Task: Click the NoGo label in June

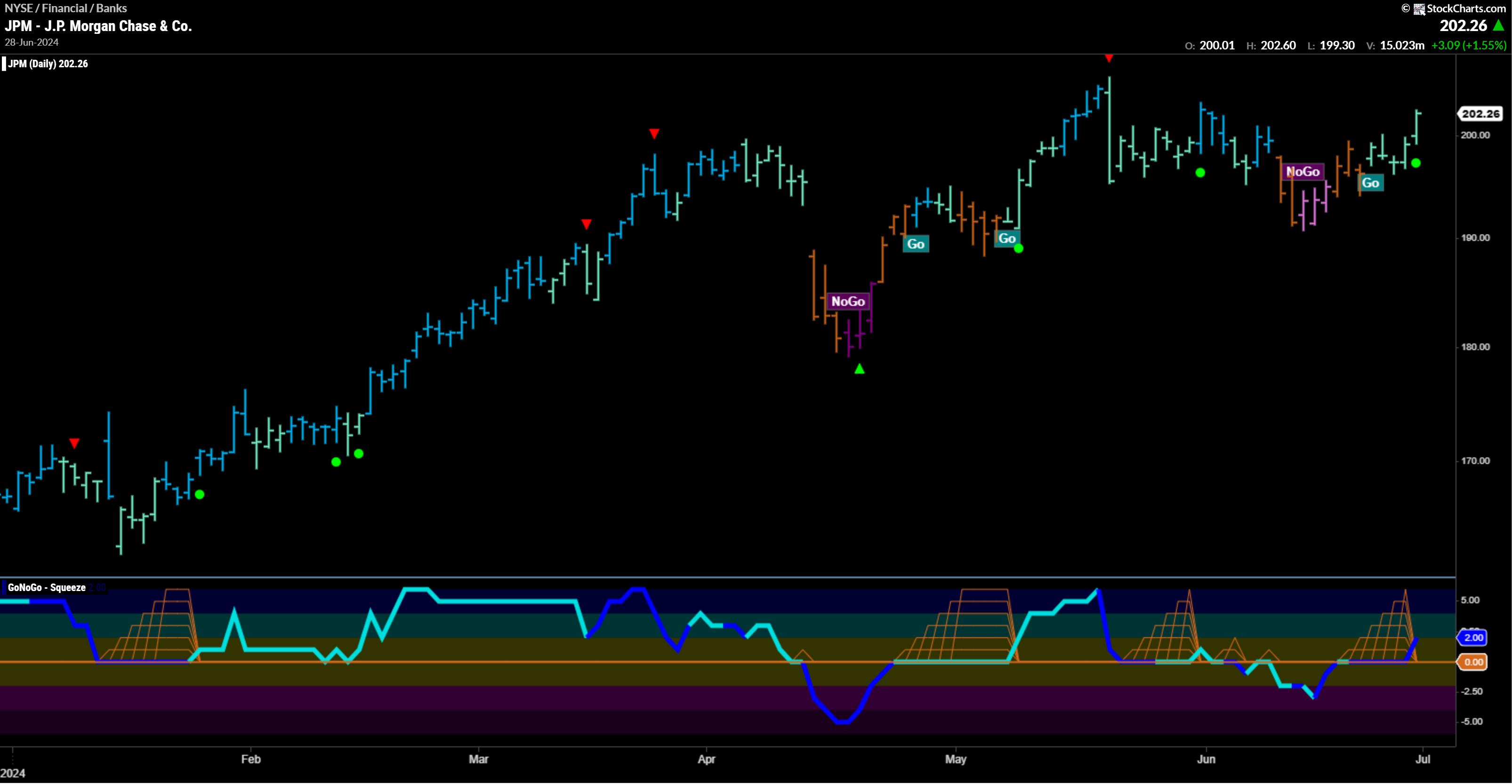Action: [1303, 172]
